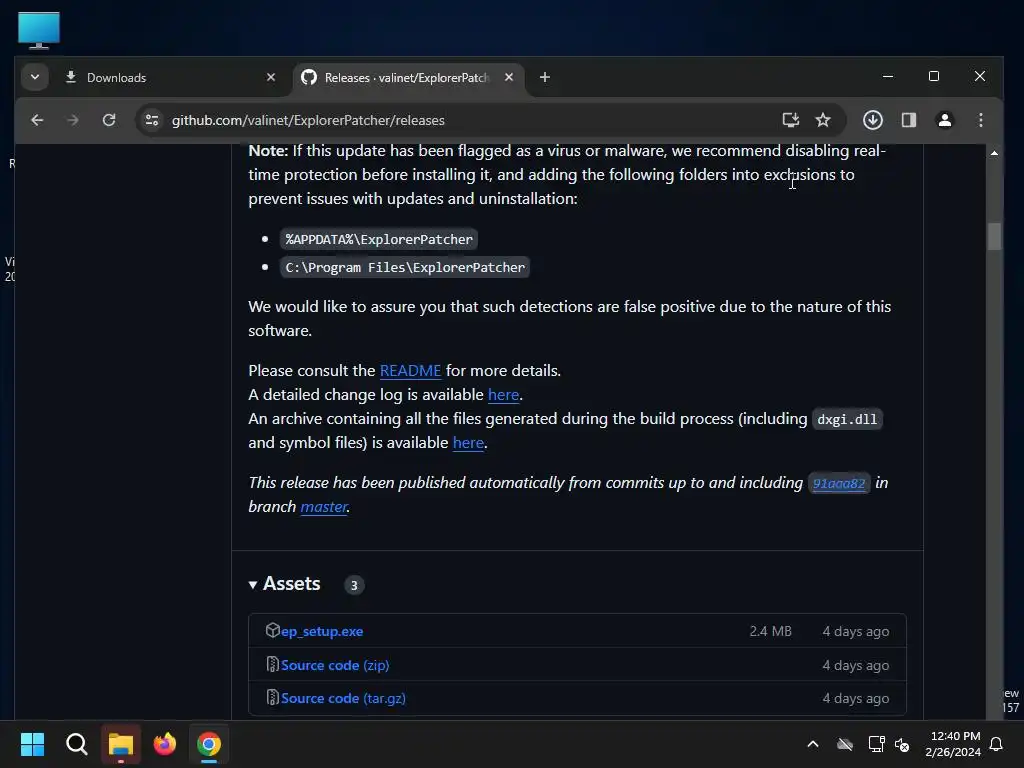Open taskbar Search
1024x768 pixels.
click(76, 744)
